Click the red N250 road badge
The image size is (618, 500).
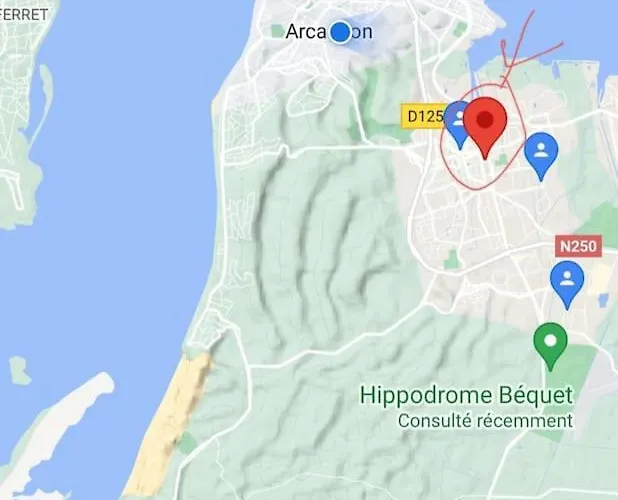(x=578, y=246)
